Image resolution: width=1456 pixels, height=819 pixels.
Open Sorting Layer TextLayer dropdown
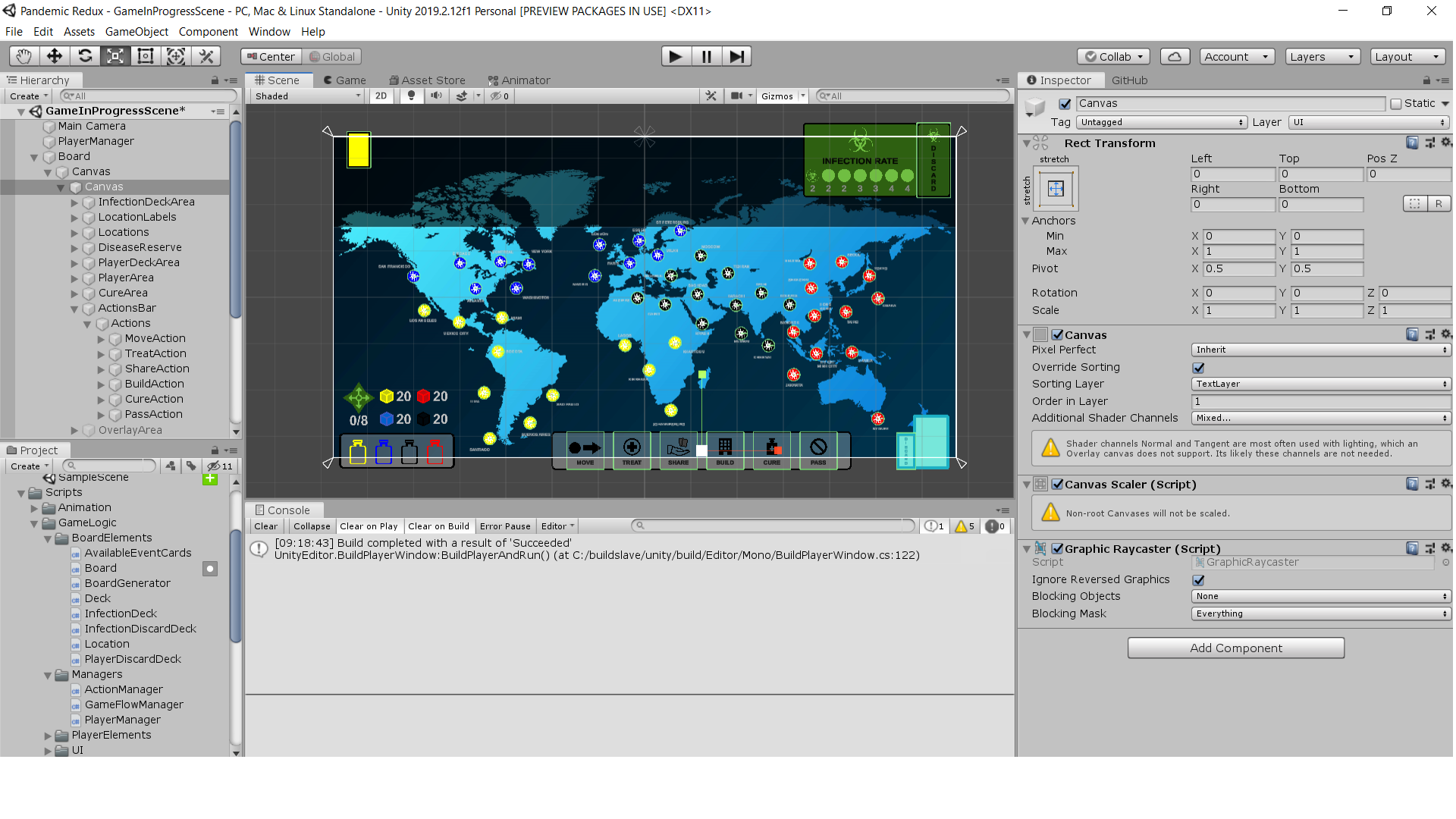(1321, 384)
